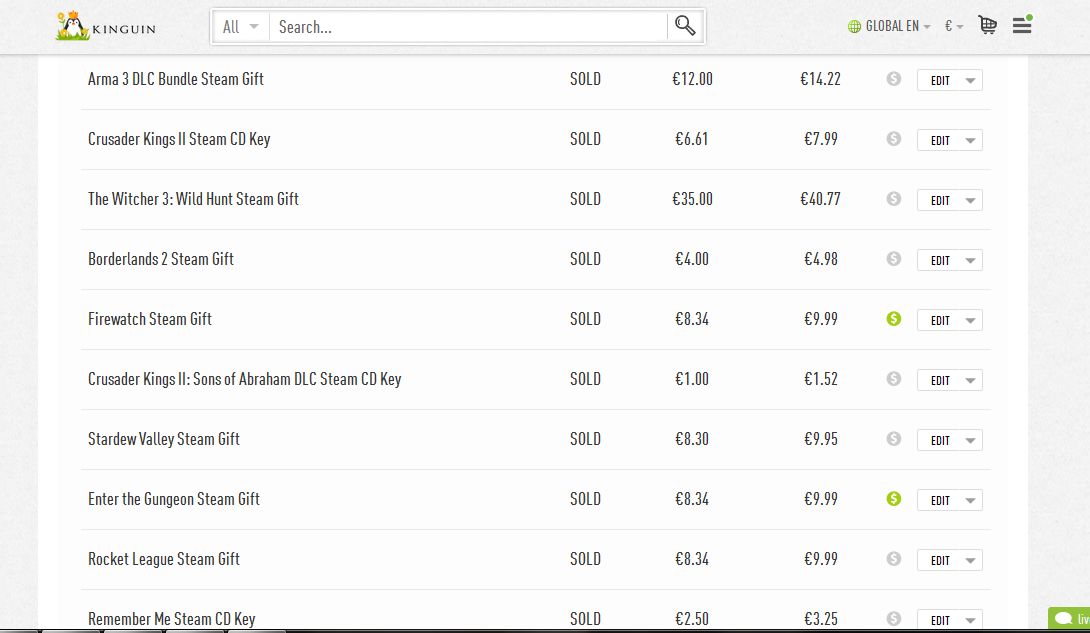Open The Witcher 3: Wild Hunt Steam Gift listing

pyautogui.click(x=193, y=199)
